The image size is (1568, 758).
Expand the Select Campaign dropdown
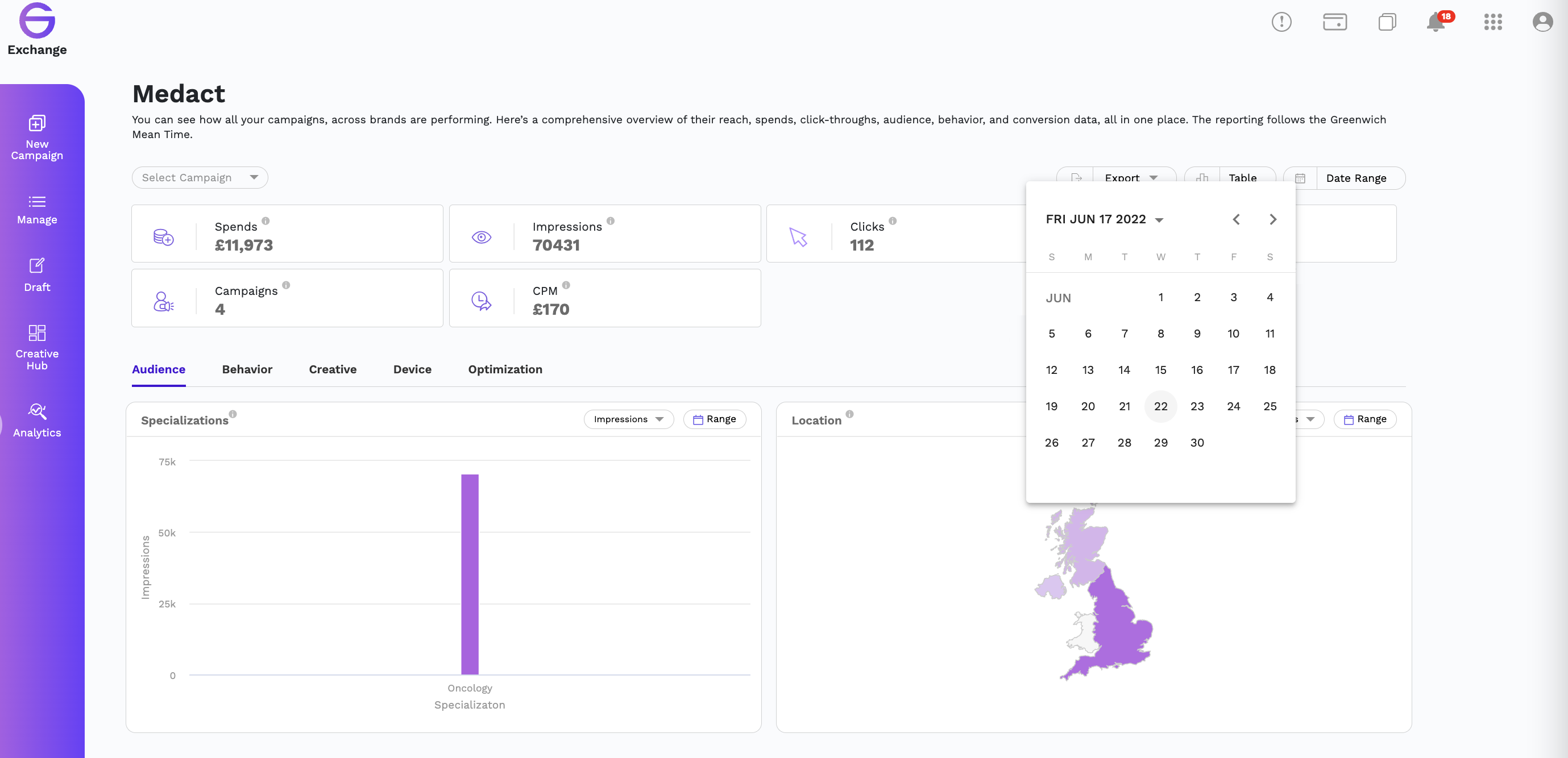[x=200, y=178]
